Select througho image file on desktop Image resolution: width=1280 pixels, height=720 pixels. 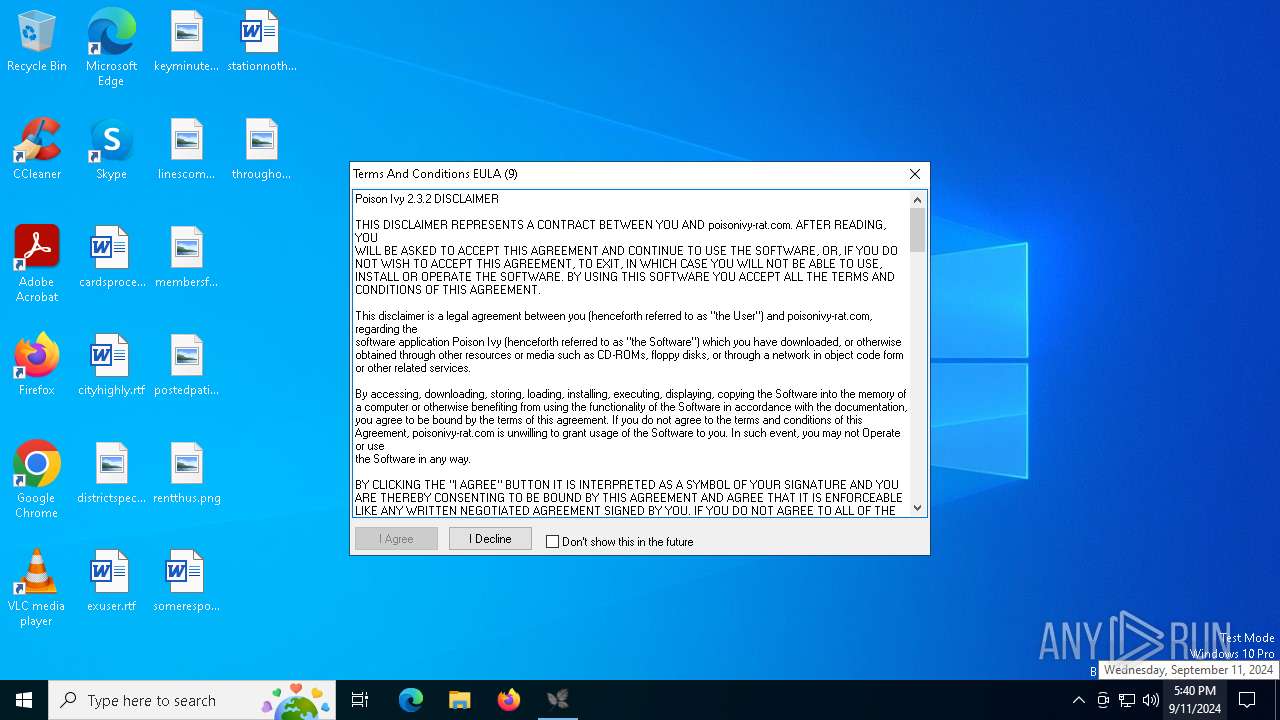point(261,149)
